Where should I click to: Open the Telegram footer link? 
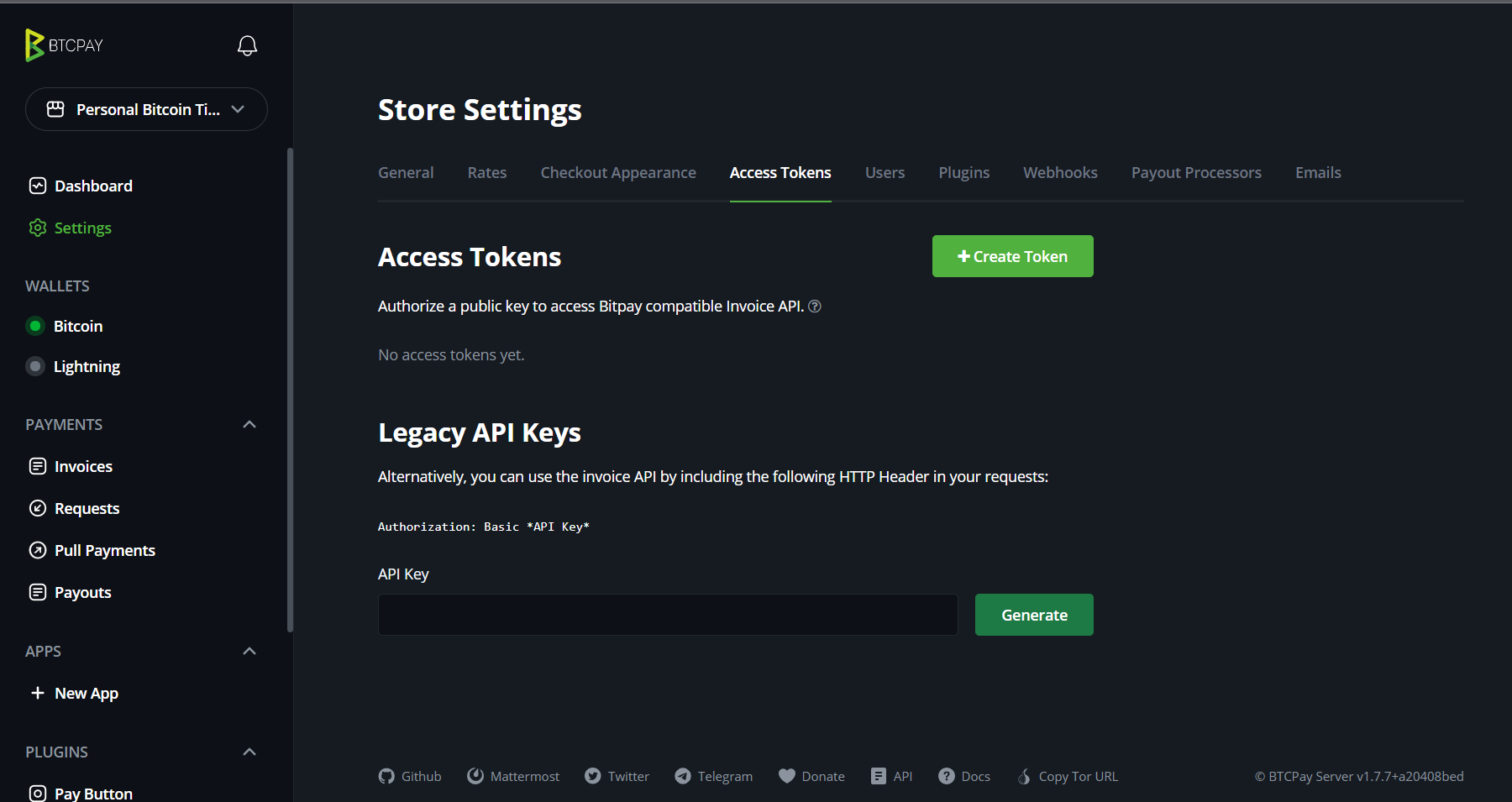click(x=714, y=776)
